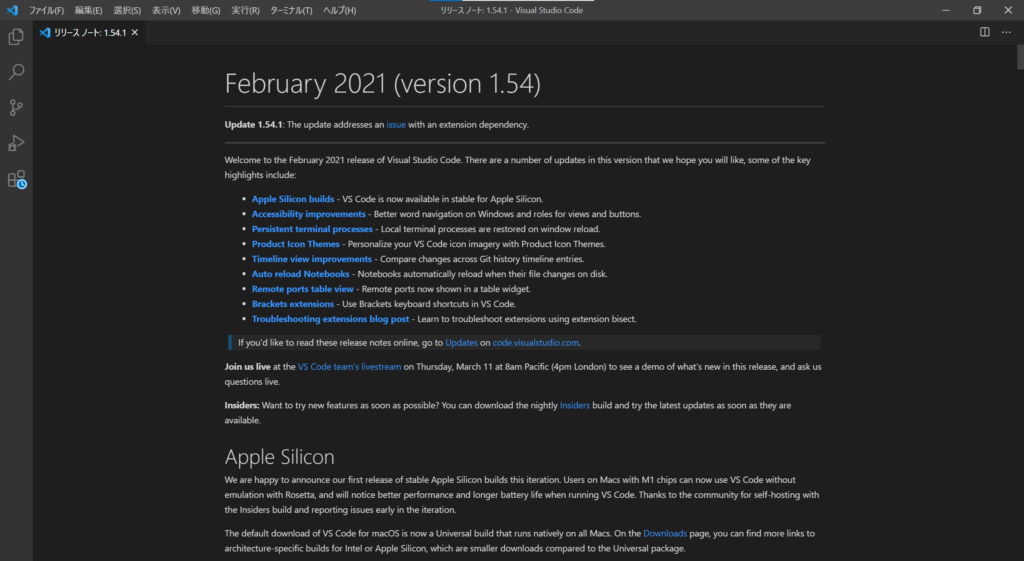This screenshot has height=561, width=1024.
Task: Open the 編集(E) menu
Action: coord(88,10)
